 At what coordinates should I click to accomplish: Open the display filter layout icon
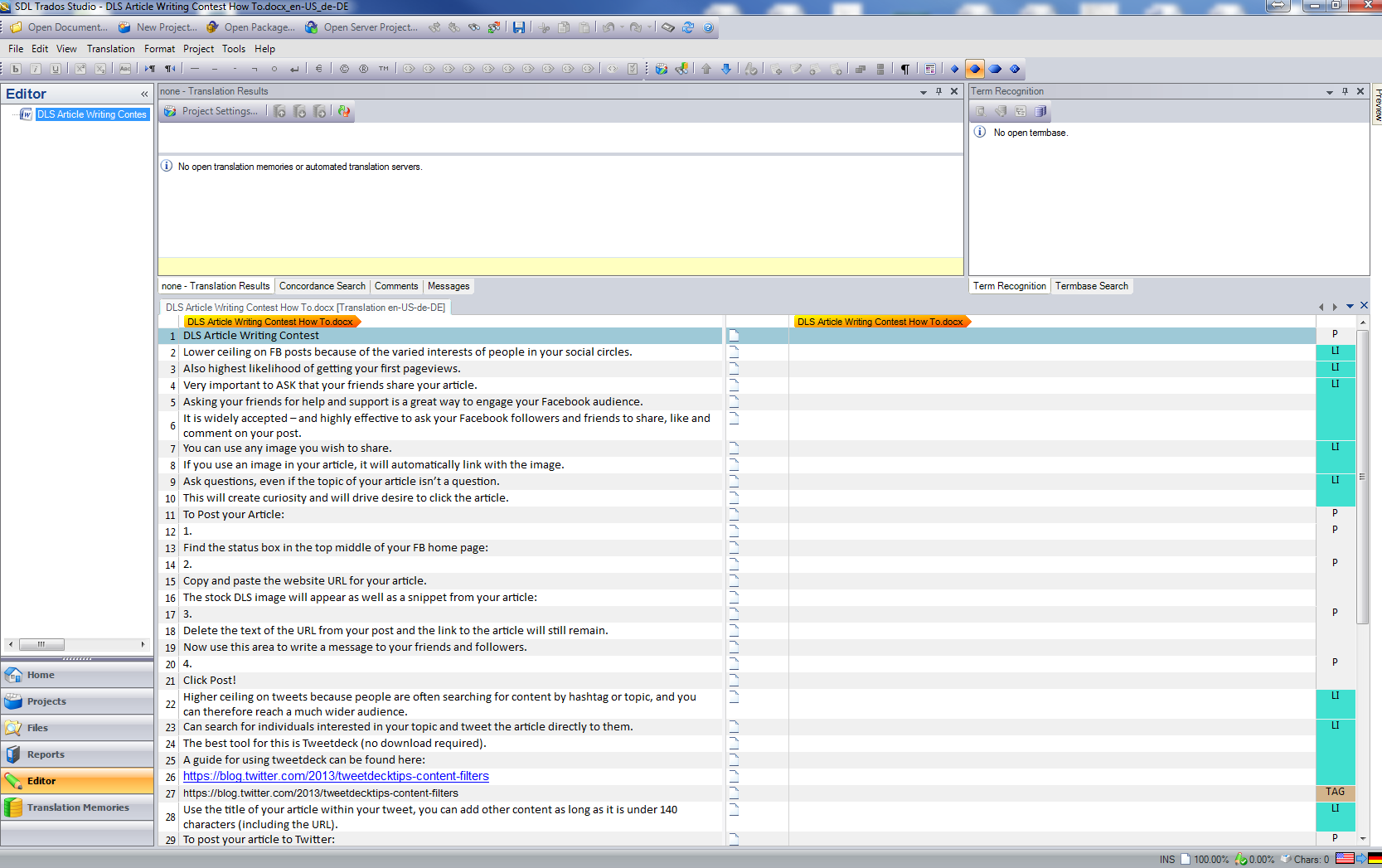pos(930,69)
